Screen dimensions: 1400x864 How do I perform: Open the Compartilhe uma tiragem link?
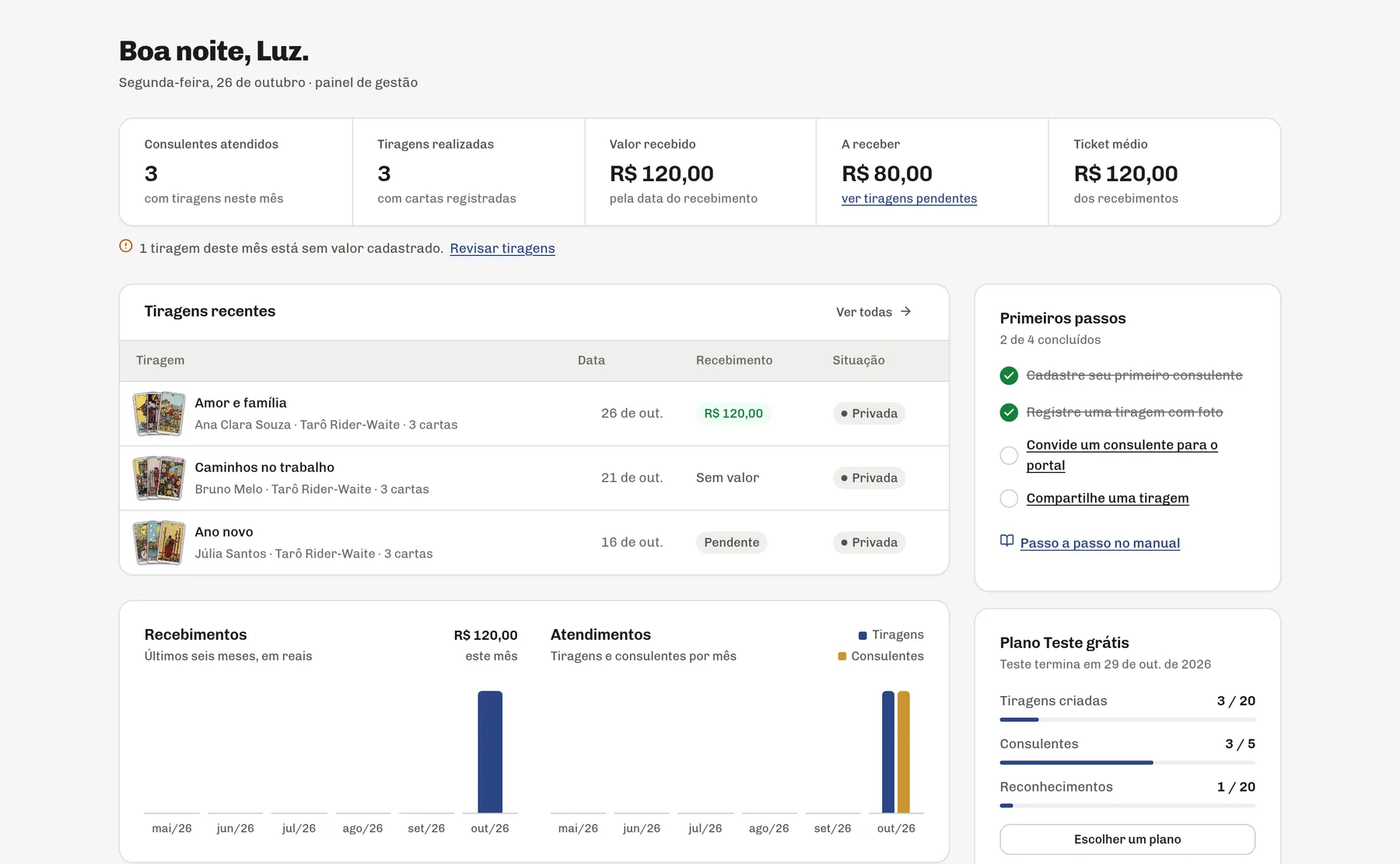pyautogui.click(x=1107, y=498)
